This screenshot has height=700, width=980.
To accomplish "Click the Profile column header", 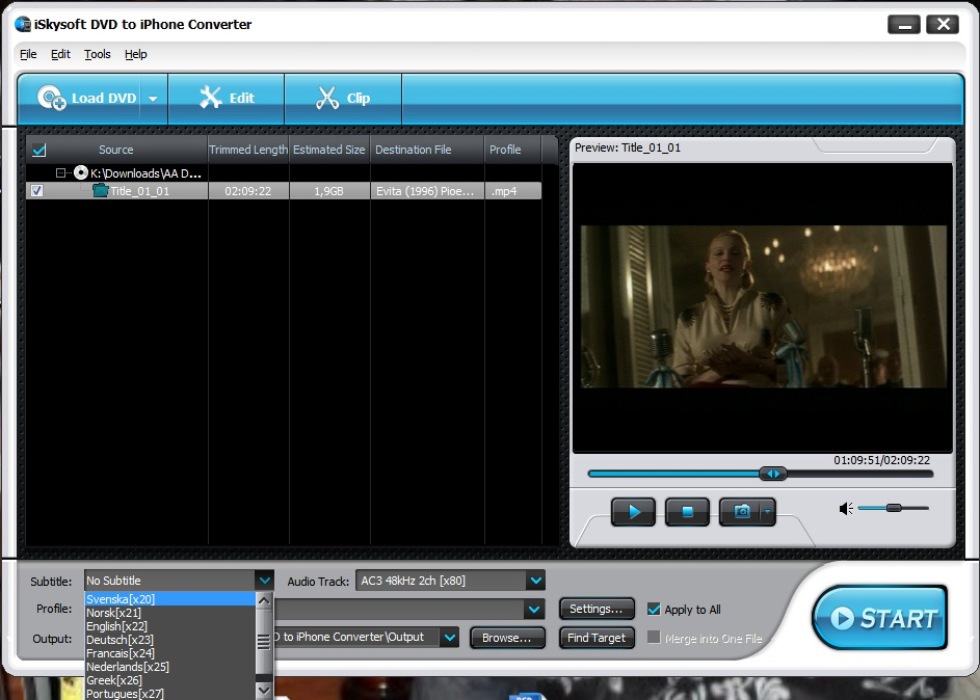I will [x=512, y=150].
